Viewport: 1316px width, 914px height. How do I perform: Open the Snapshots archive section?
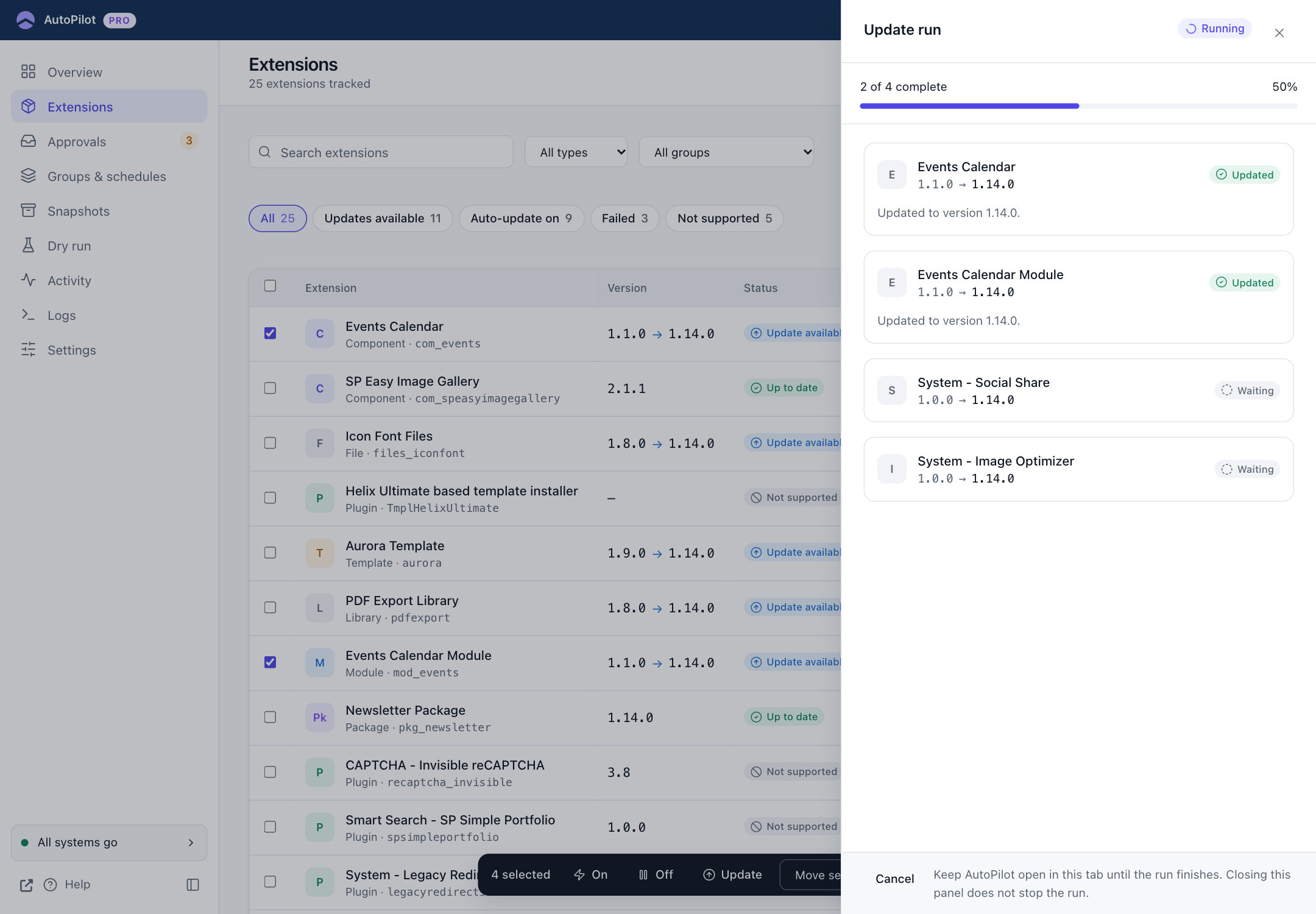pyautogui.click(x=109, y=211)
